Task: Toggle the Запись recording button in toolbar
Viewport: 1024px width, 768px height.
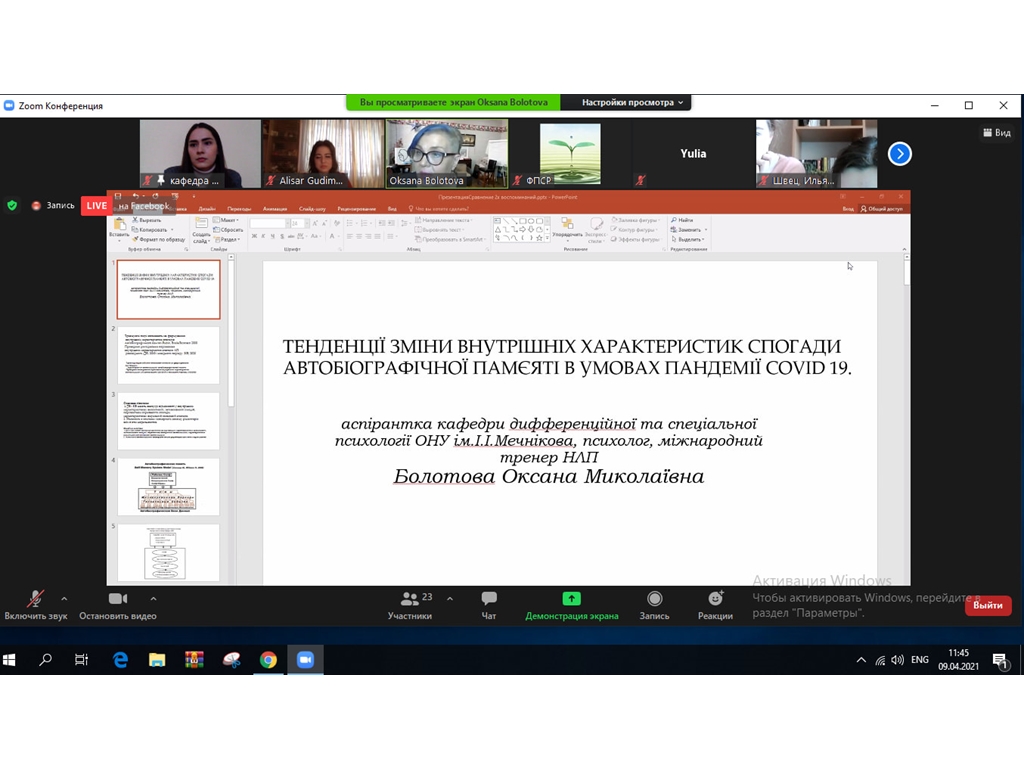Action: tap(654, 605)
